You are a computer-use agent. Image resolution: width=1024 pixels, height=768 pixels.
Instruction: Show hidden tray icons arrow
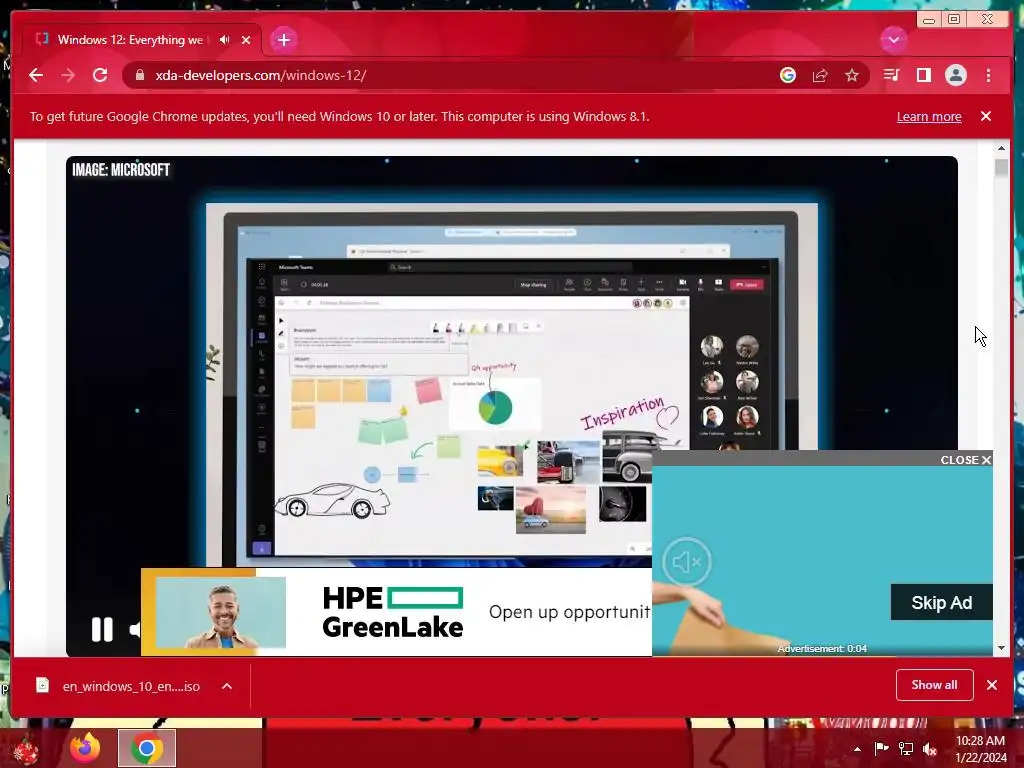(857, 749)
